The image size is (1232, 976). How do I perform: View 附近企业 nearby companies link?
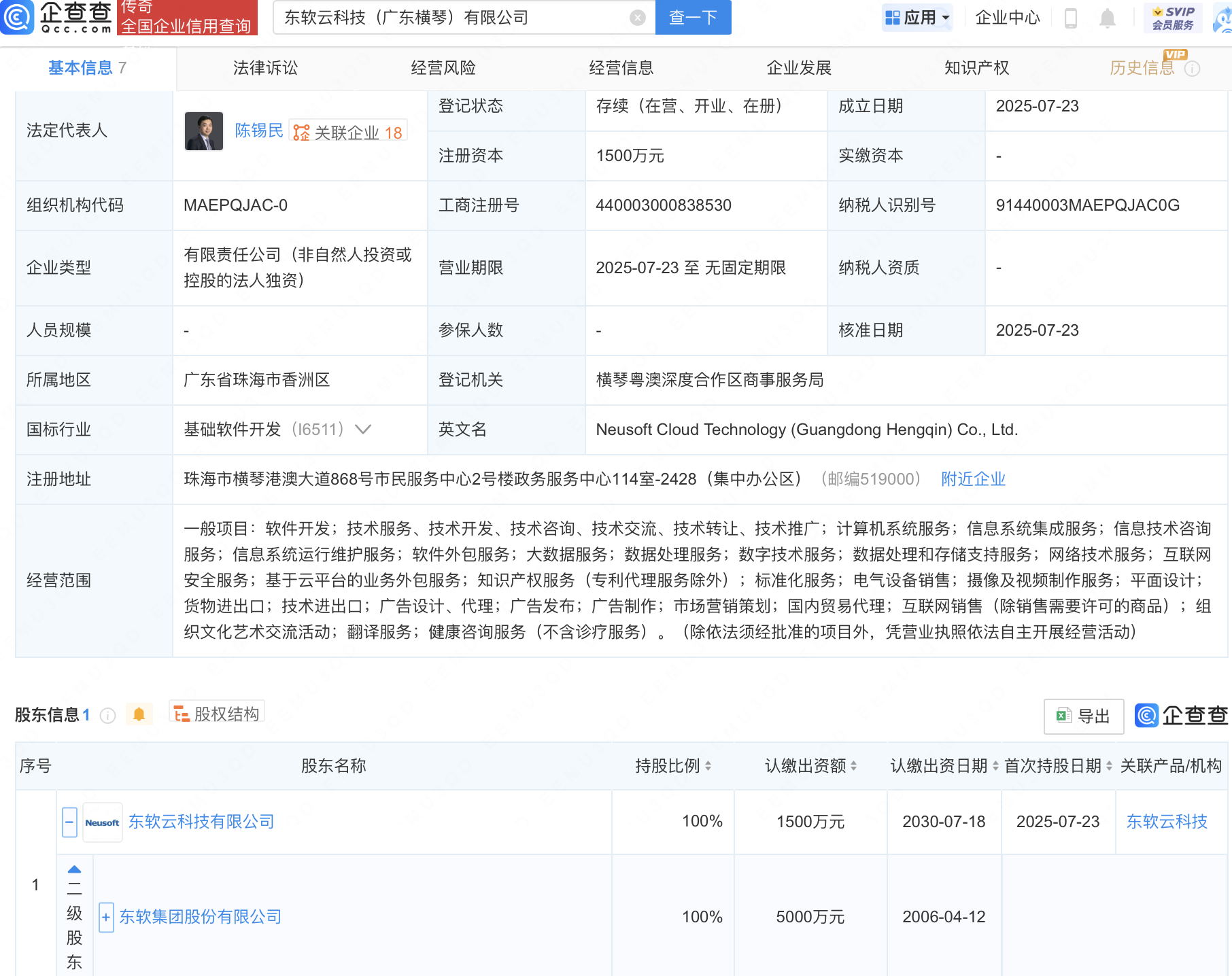(973, 479)
